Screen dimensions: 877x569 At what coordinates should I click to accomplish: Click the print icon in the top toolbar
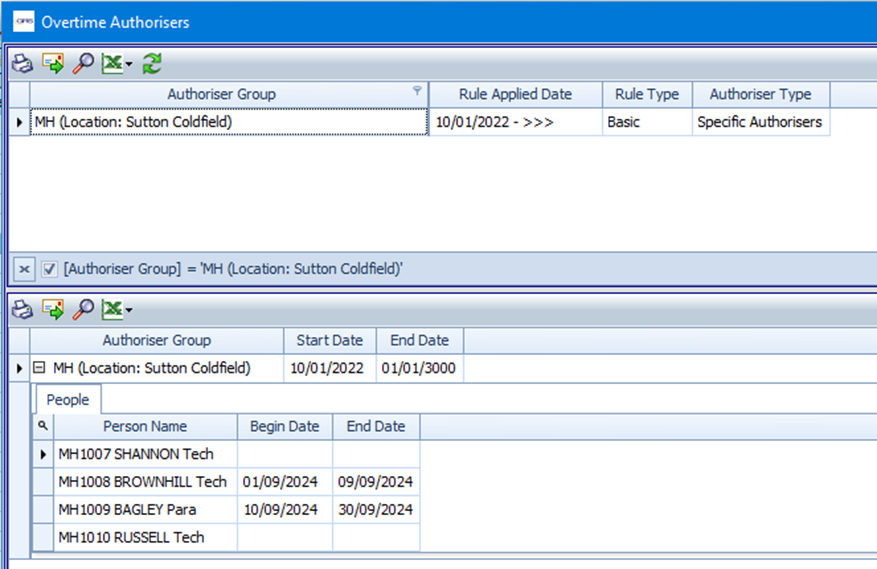coord(22,64)
